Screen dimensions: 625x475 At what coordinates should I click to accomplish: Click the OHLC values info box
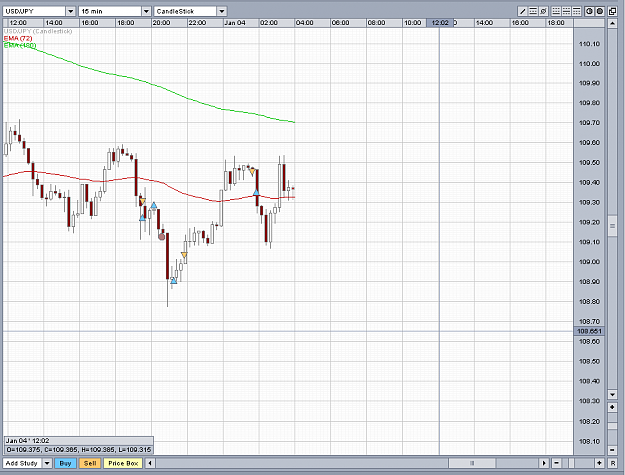click(79, 450)
